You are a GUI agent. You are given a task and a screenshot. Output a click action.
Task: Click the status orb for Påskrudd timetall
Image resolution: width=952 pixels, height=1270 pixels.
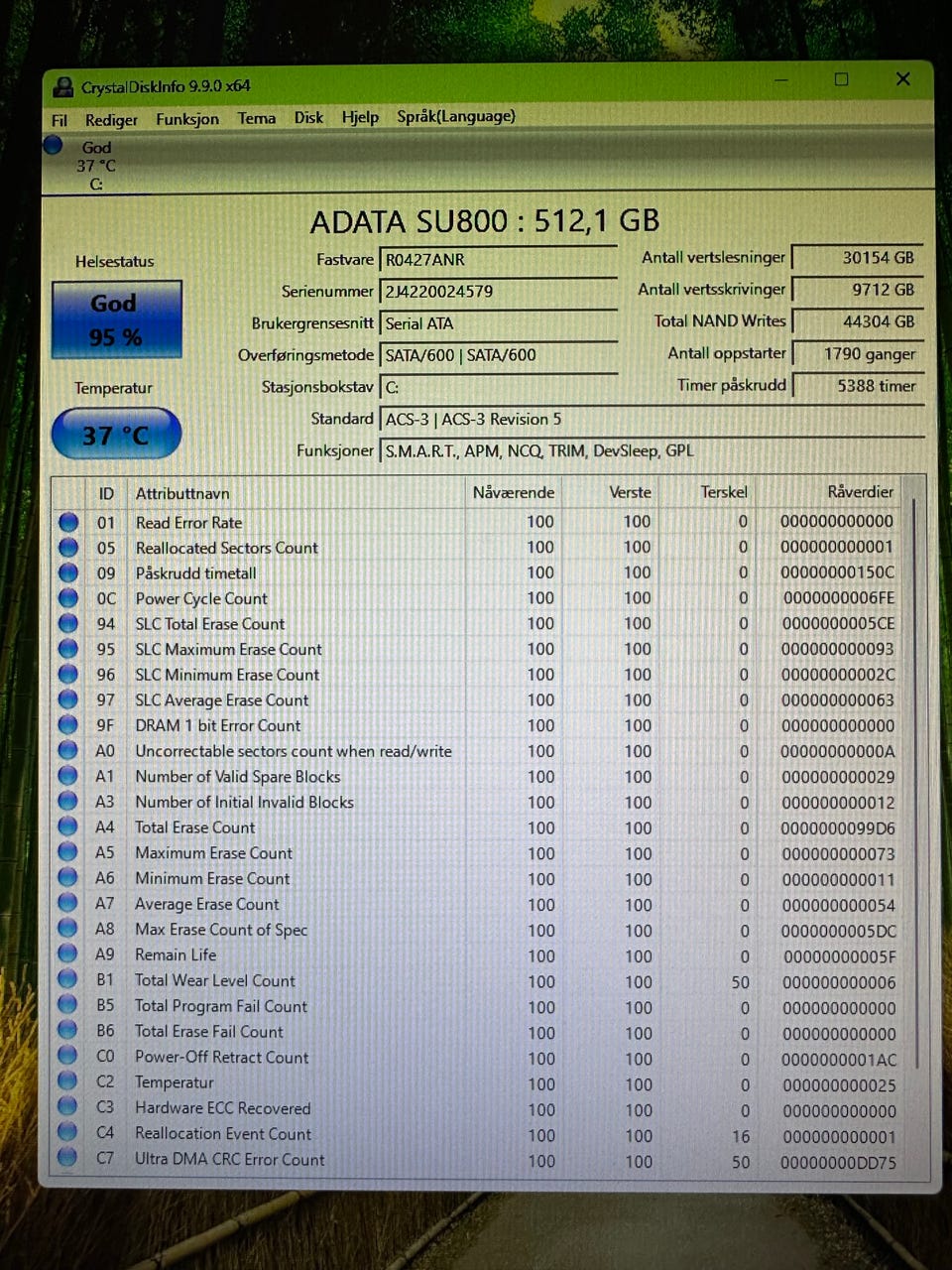[x=68, y=572]
